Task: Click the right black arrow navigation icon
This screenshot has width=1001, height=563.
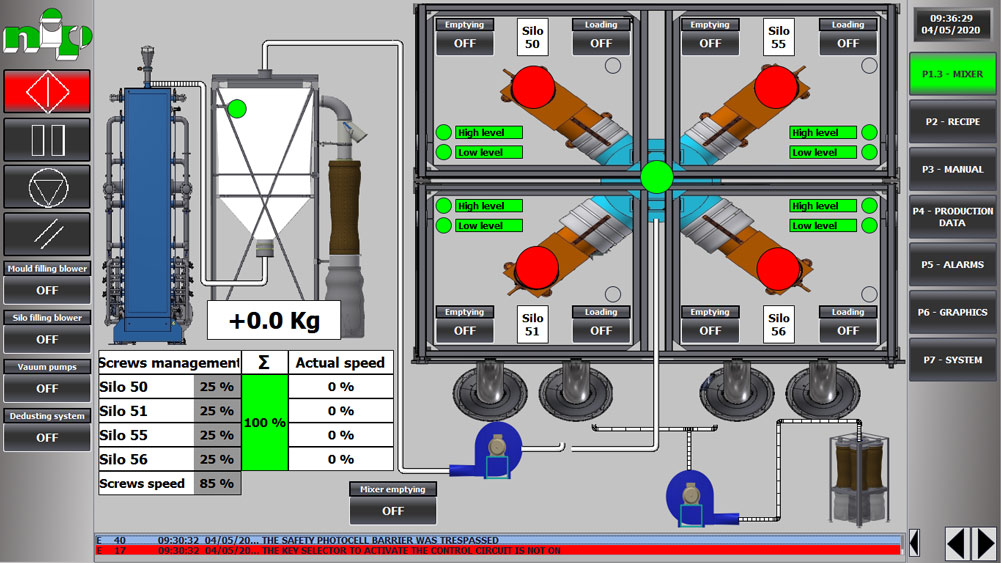Action: click(x=983, y=543)
